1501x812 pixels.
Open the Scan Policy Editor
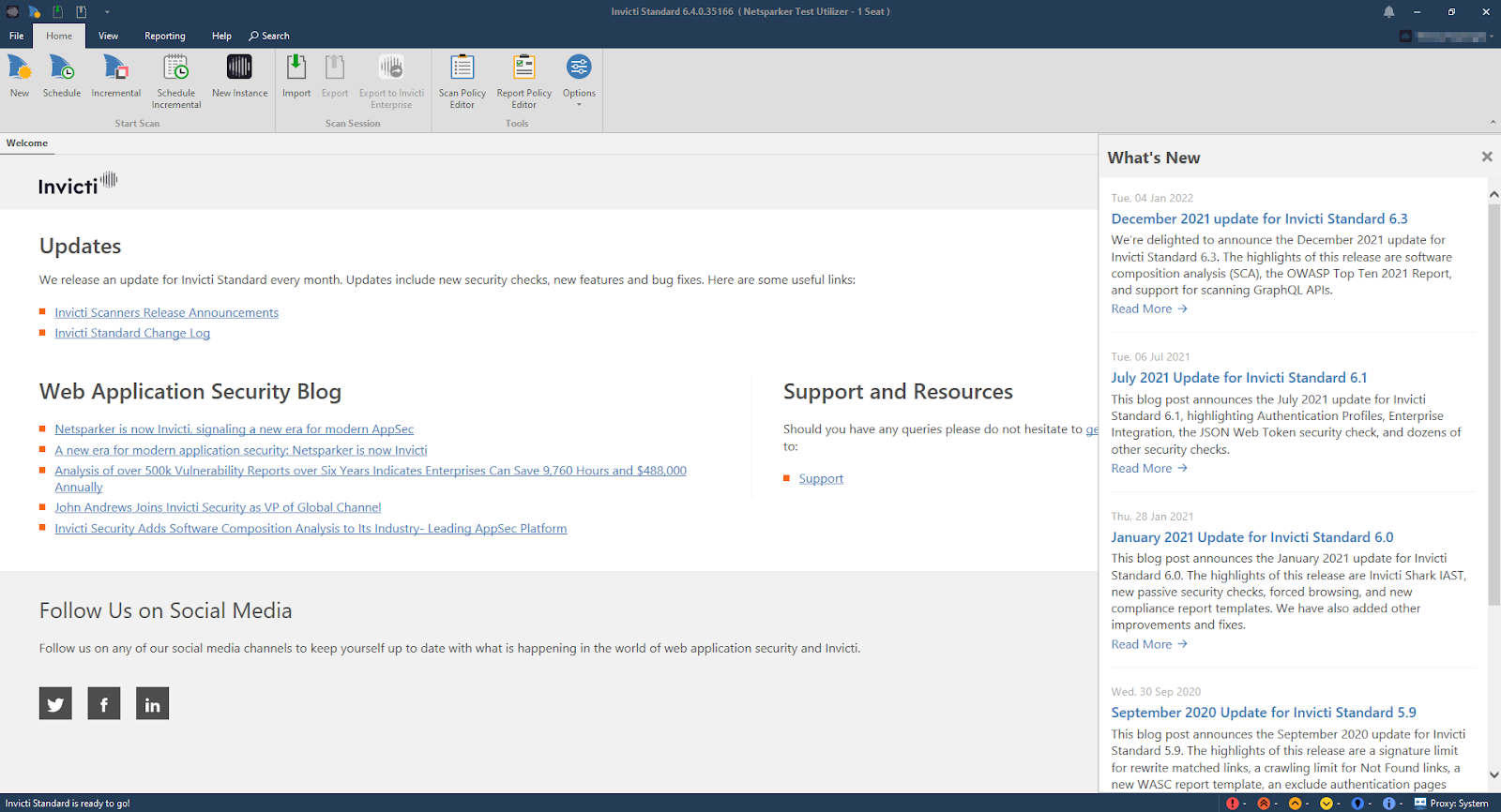click(462, 82)
